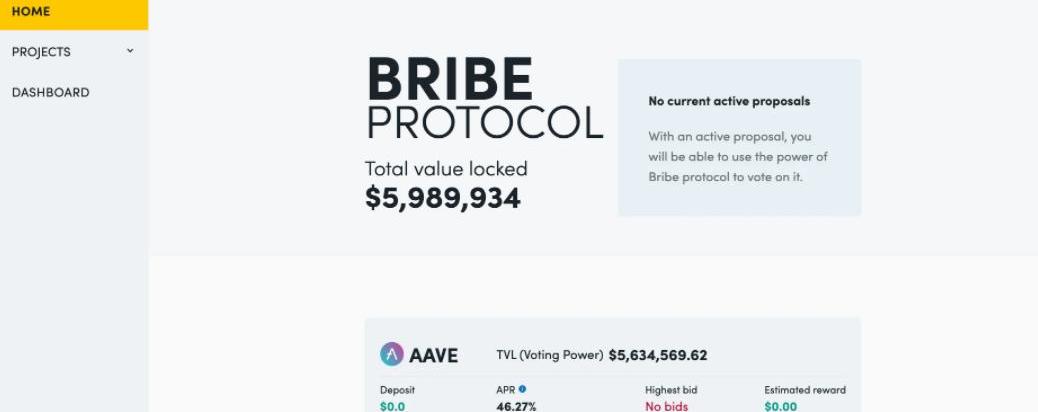Click the $5,989,934 total value
Image resolution: width=1038 pixels, height=412 pixels.
[x=442, y=198]
